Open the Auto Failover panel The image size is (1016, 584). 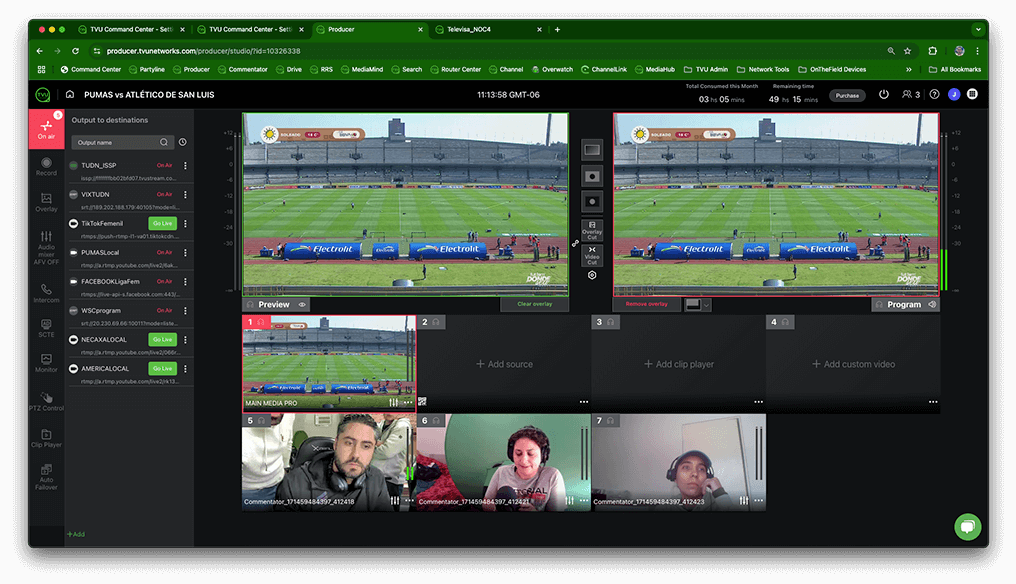(46, 477)
